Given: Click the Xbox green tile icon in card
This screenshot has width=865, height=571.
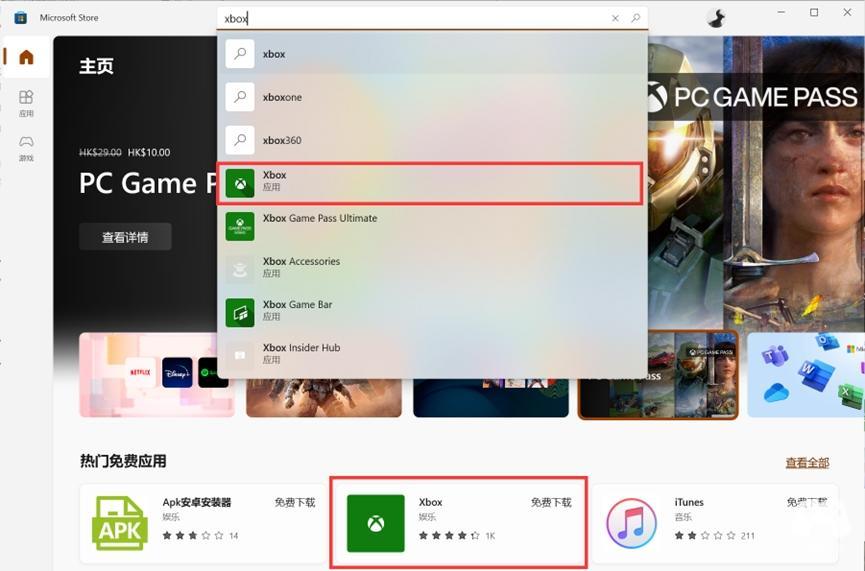Looking at the screenshot, I should [376, 523].
